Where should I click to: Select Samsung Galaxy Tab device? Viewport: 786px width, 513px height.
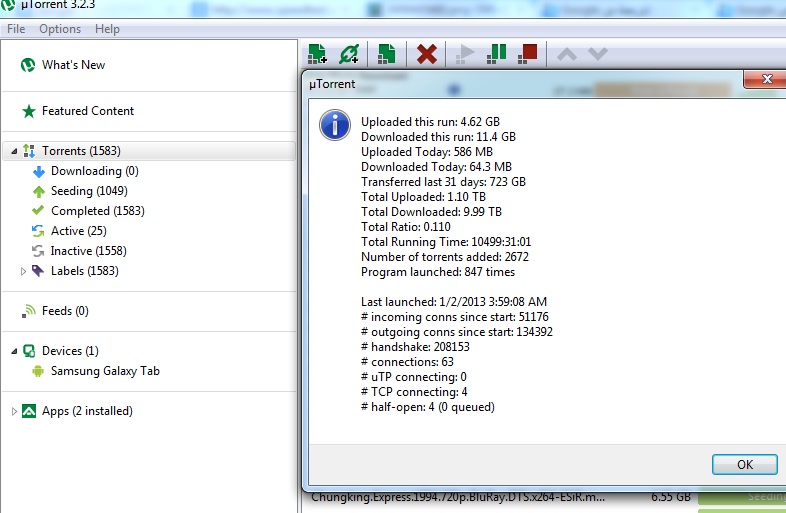[x=105, y=371]
